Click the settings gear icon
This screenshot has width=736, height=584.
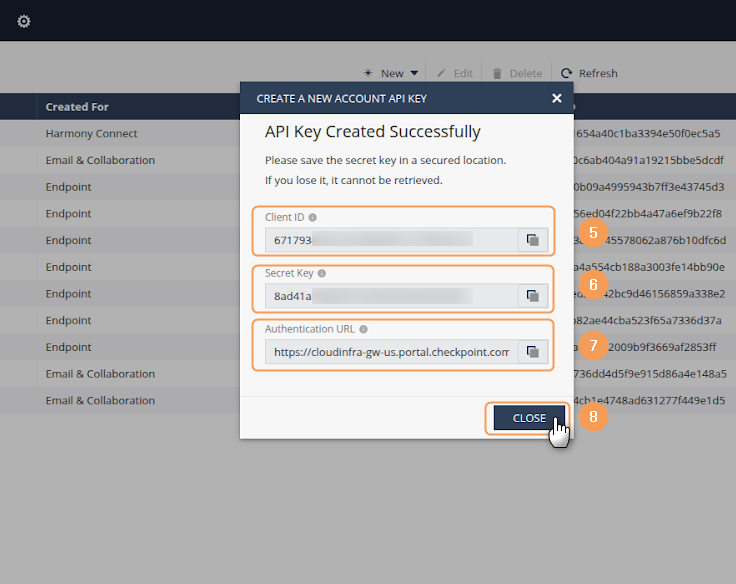24,21
